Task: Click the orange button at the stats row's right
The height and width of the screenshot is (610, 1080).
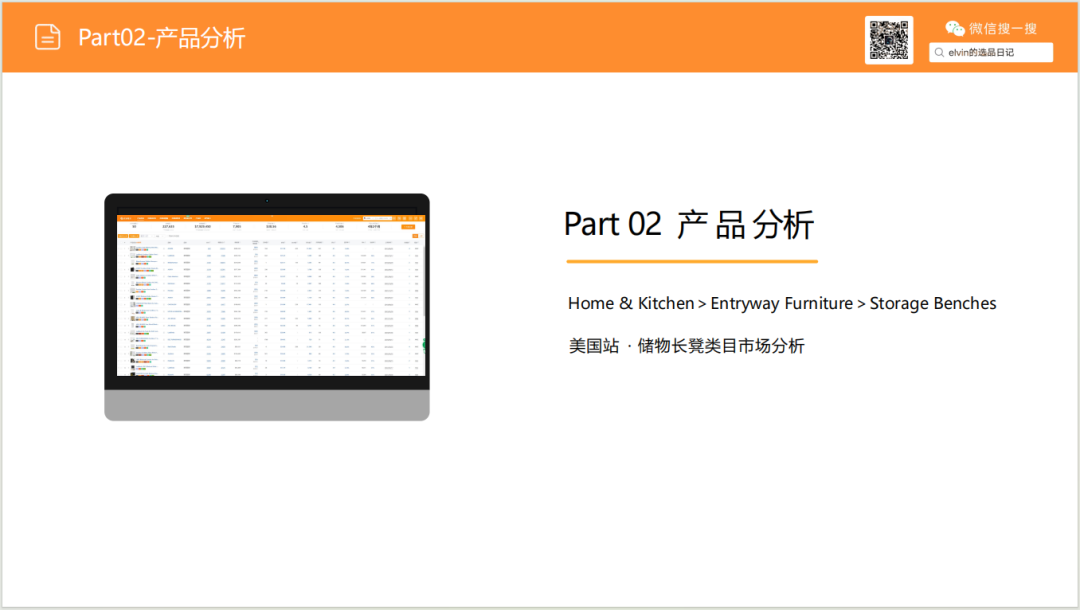Action: coord(409,226)
